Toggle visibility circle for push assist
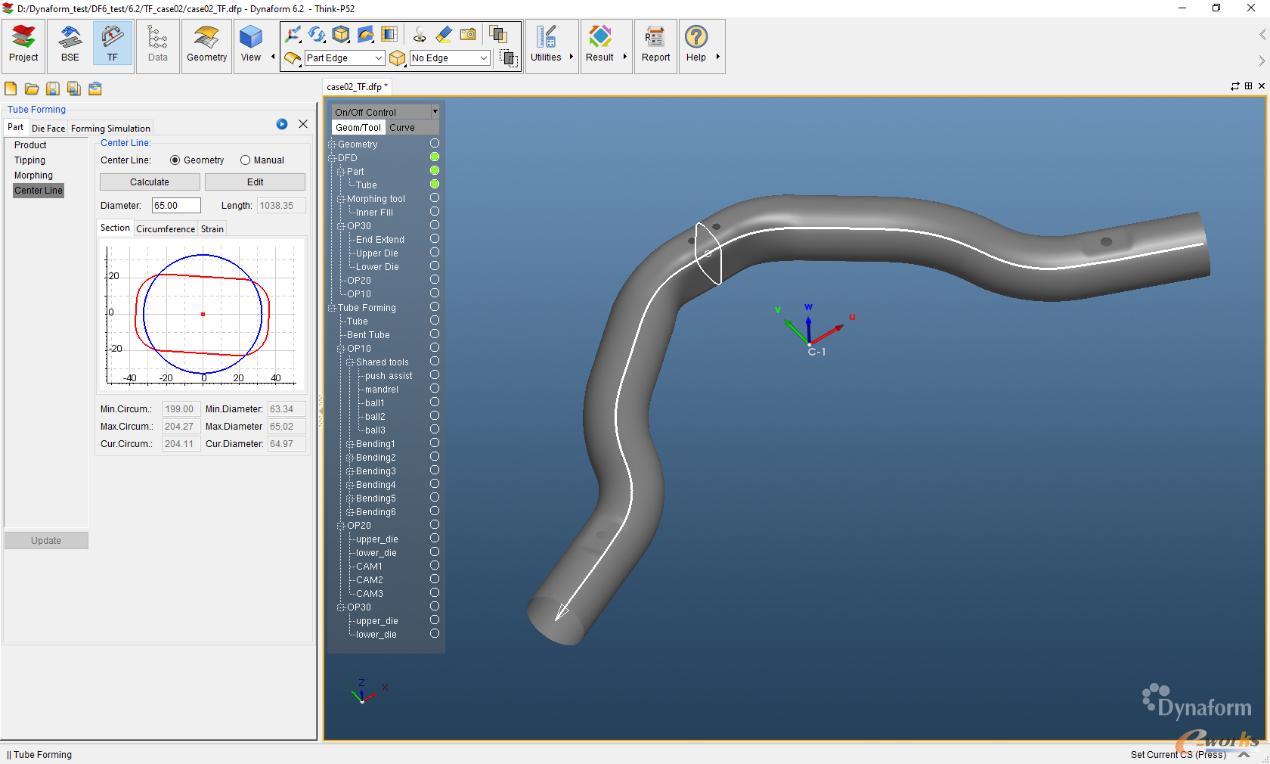The image size is (1270, 764). click(434, 375)
